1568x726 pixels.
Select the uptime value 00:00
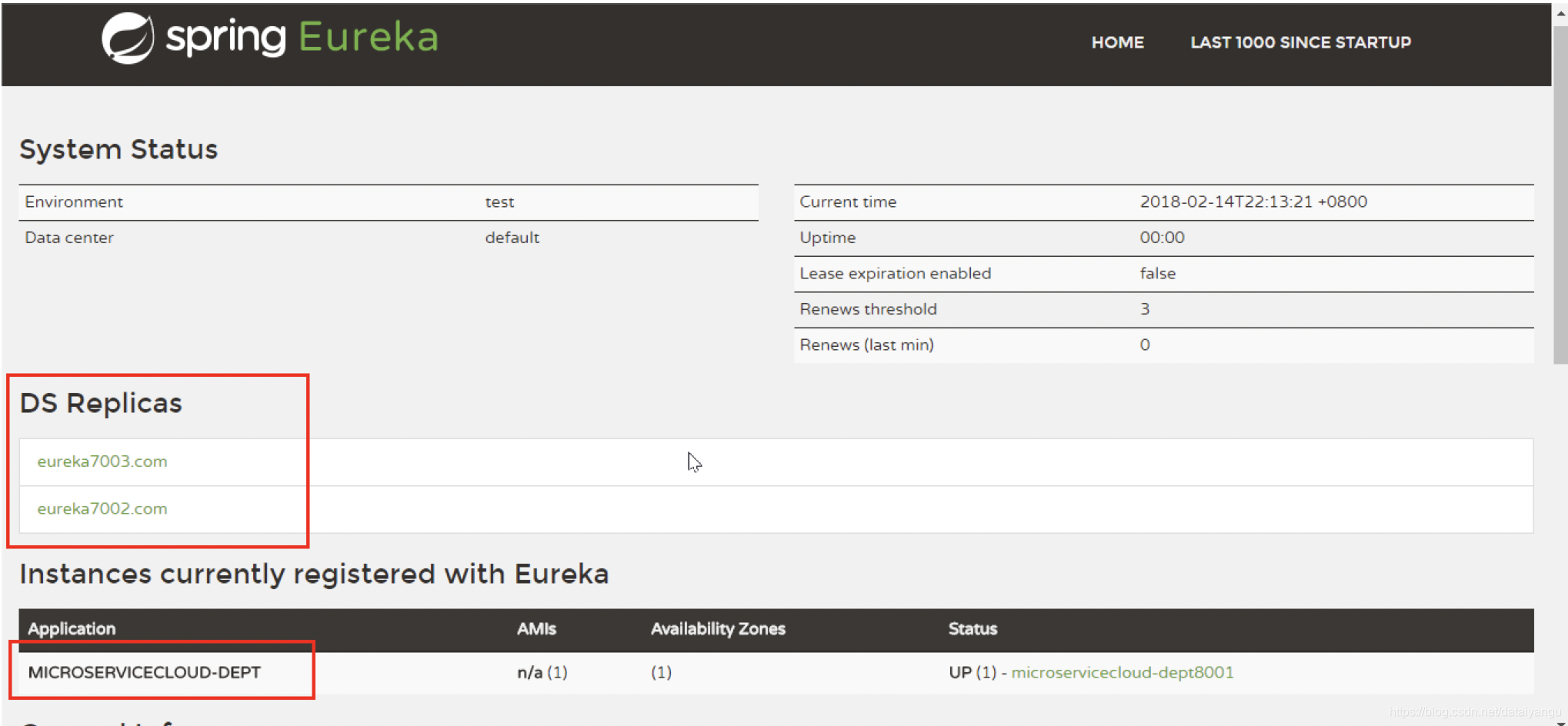pyautogui.click(x=1162, y=238)
